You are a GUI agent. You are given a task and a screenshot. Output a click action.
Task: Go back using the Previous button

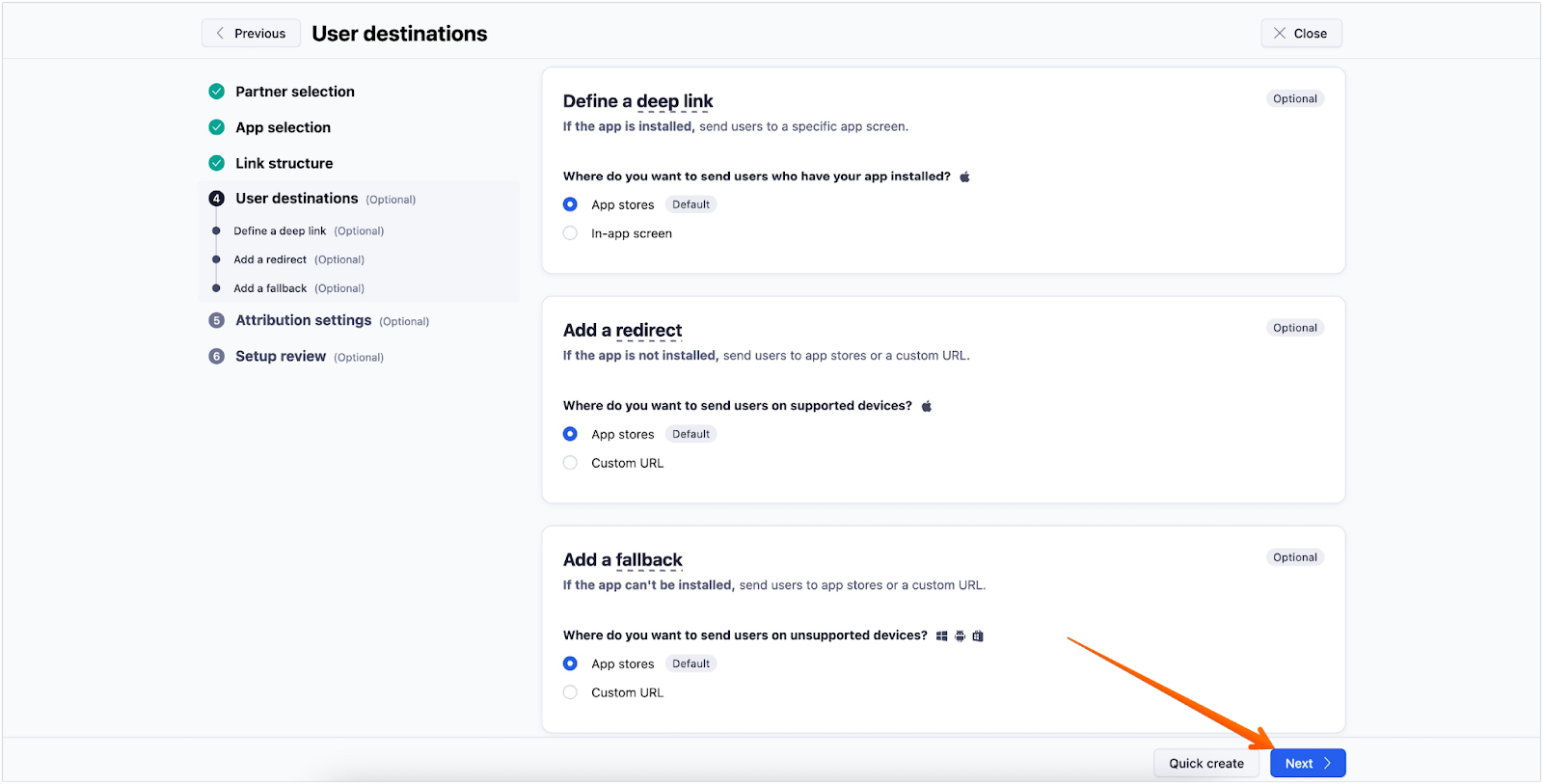[251, 34]
